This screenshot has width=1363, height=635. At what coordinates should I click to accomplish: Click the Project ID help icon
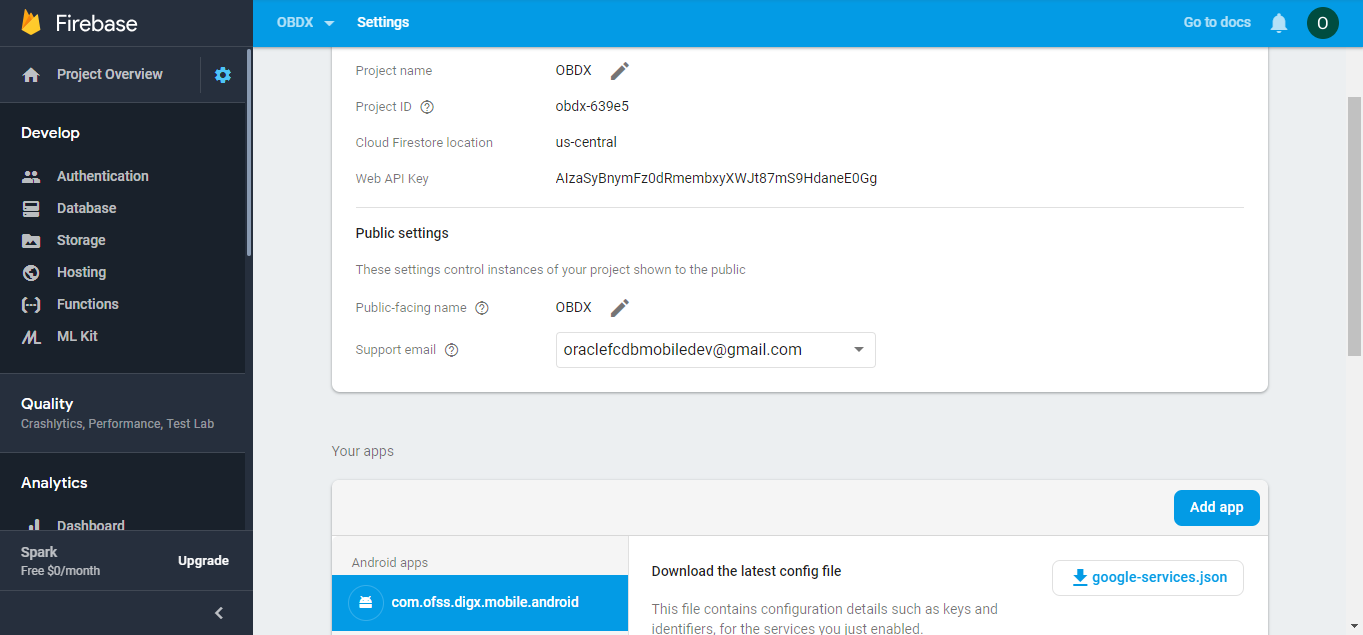(427, 106)
